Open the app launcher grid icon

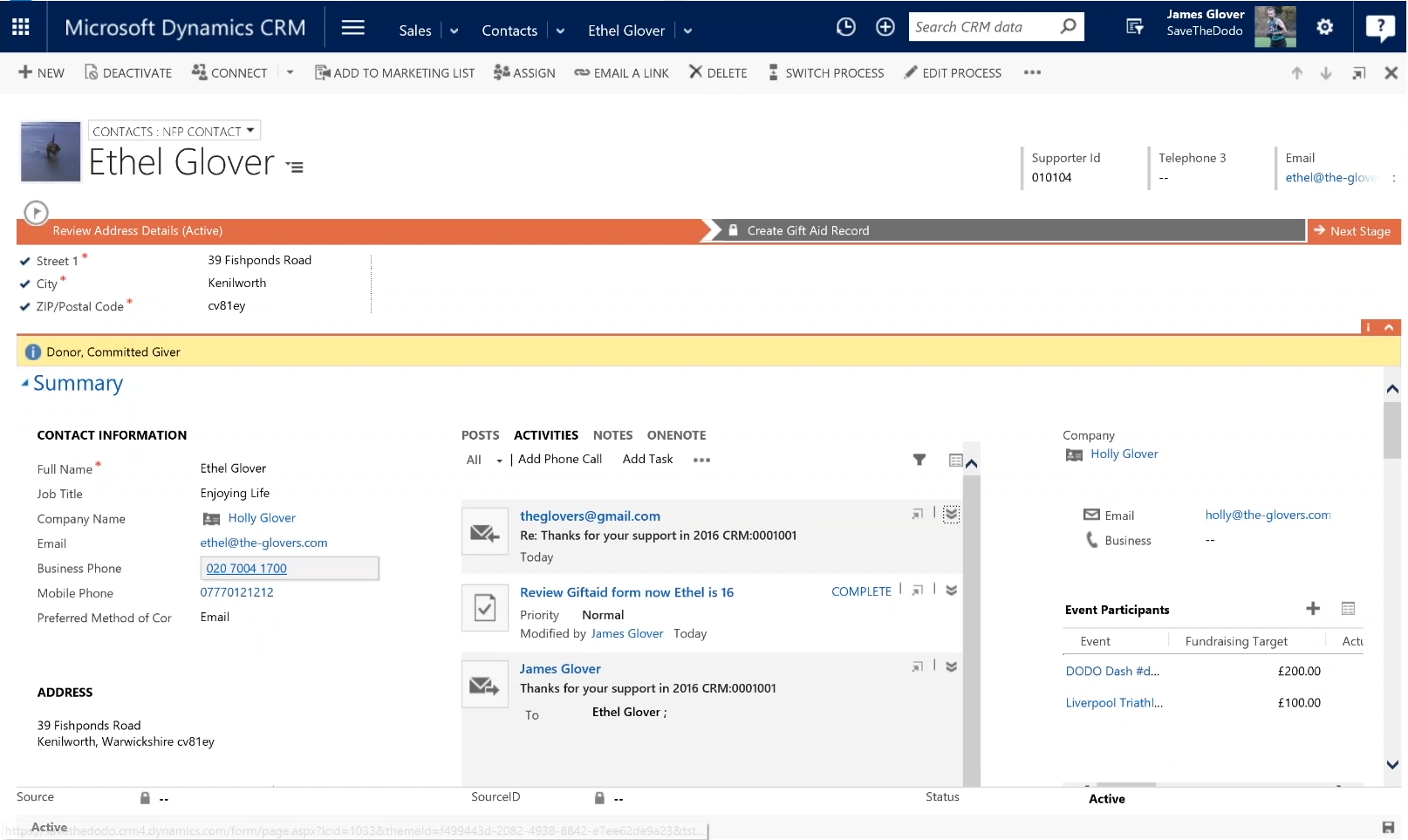(x=21, y=27)
